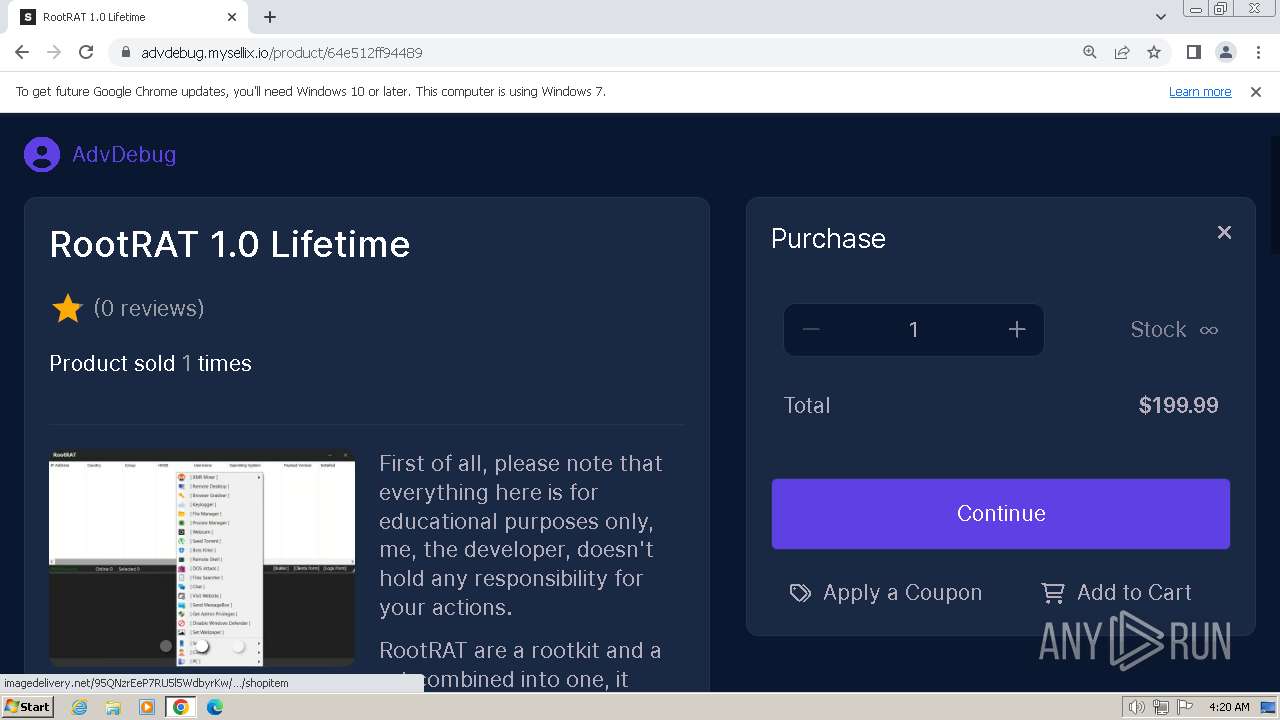
Task: Click the $199.99 total price
Action: pos(1178,405)
